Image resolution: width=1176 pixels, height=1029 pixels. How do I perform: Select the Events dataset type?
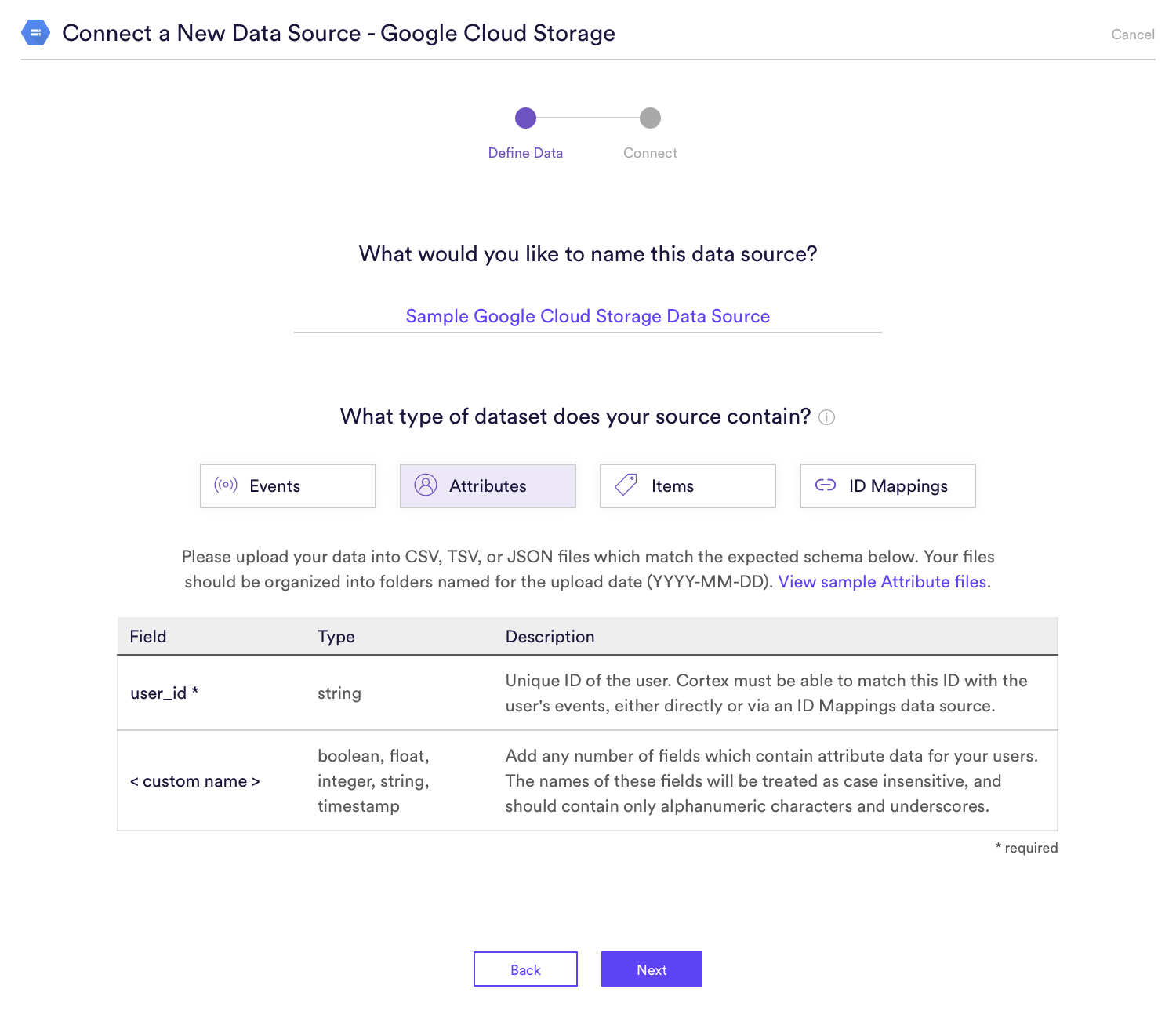tap(288, 485)
